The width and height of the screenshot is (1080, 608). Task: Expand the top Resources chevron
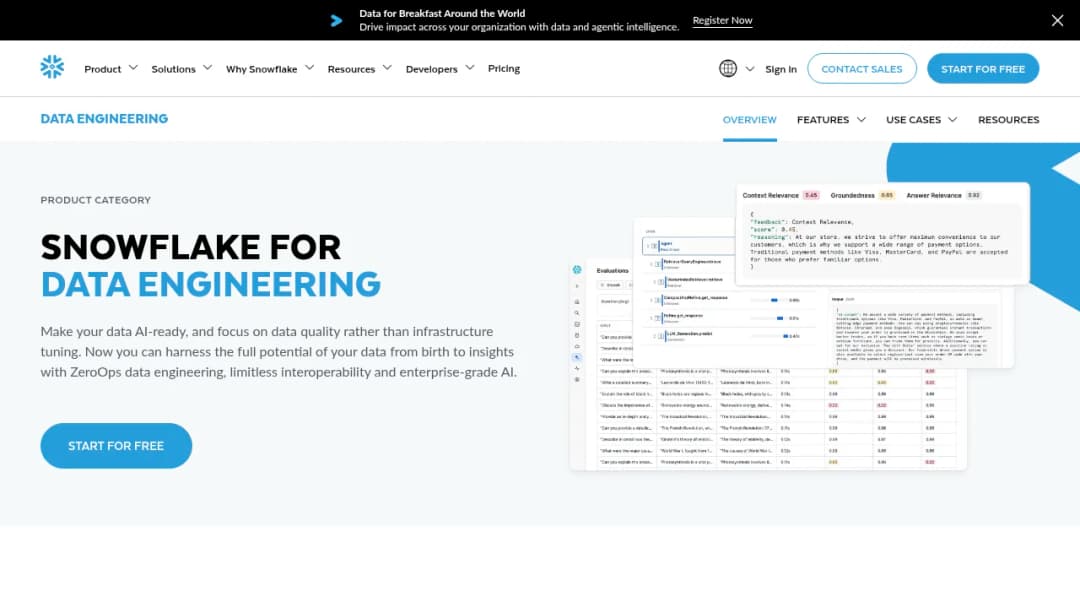387,67
